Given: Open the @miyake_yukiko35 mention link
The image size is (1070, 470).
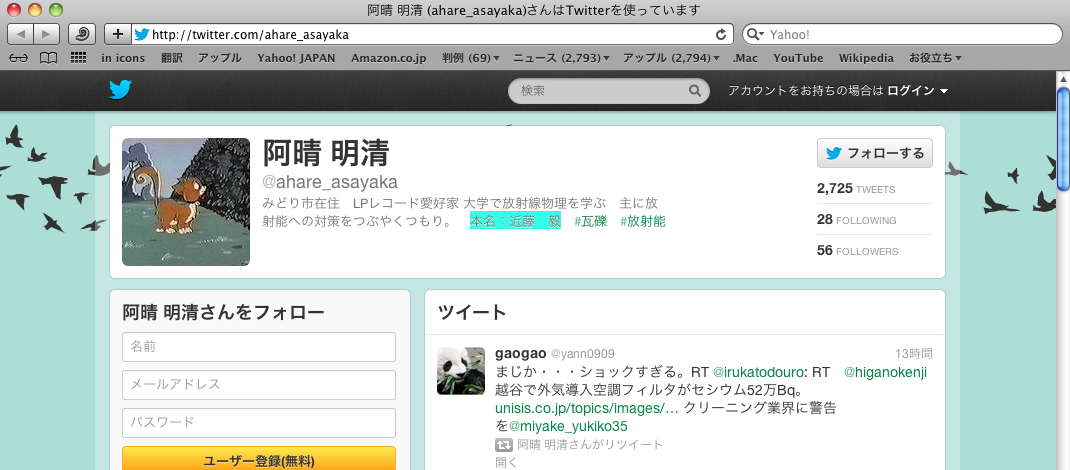Looking at the screenshot, I should (x=568, y=426).
